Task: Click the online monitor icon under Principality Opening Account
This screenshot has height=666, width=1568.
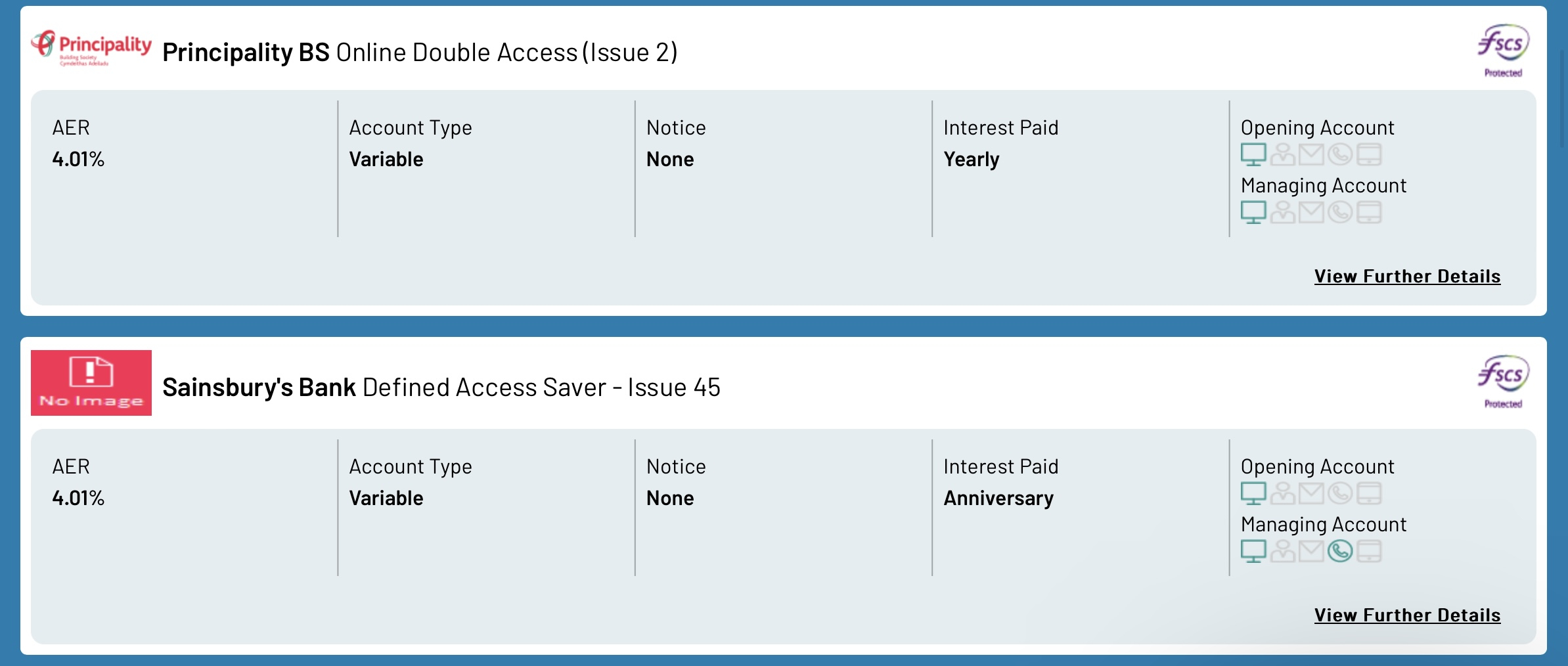Action: 1253,154
